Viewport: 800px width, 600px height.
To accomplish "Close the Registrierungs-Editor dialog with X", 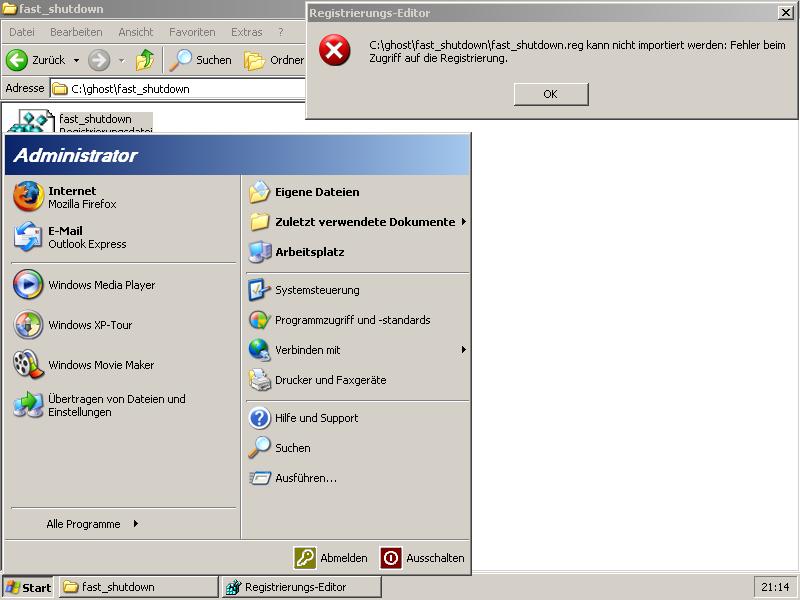I will 785,13.
